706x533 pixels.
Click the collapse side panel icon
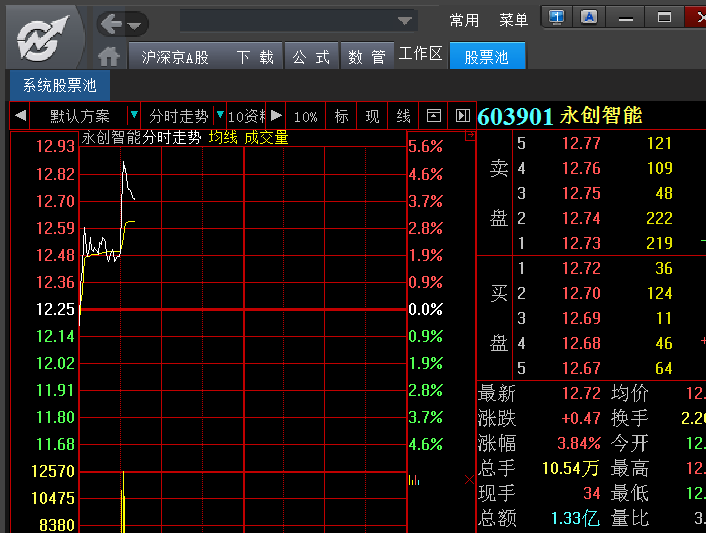click(462, 116)
